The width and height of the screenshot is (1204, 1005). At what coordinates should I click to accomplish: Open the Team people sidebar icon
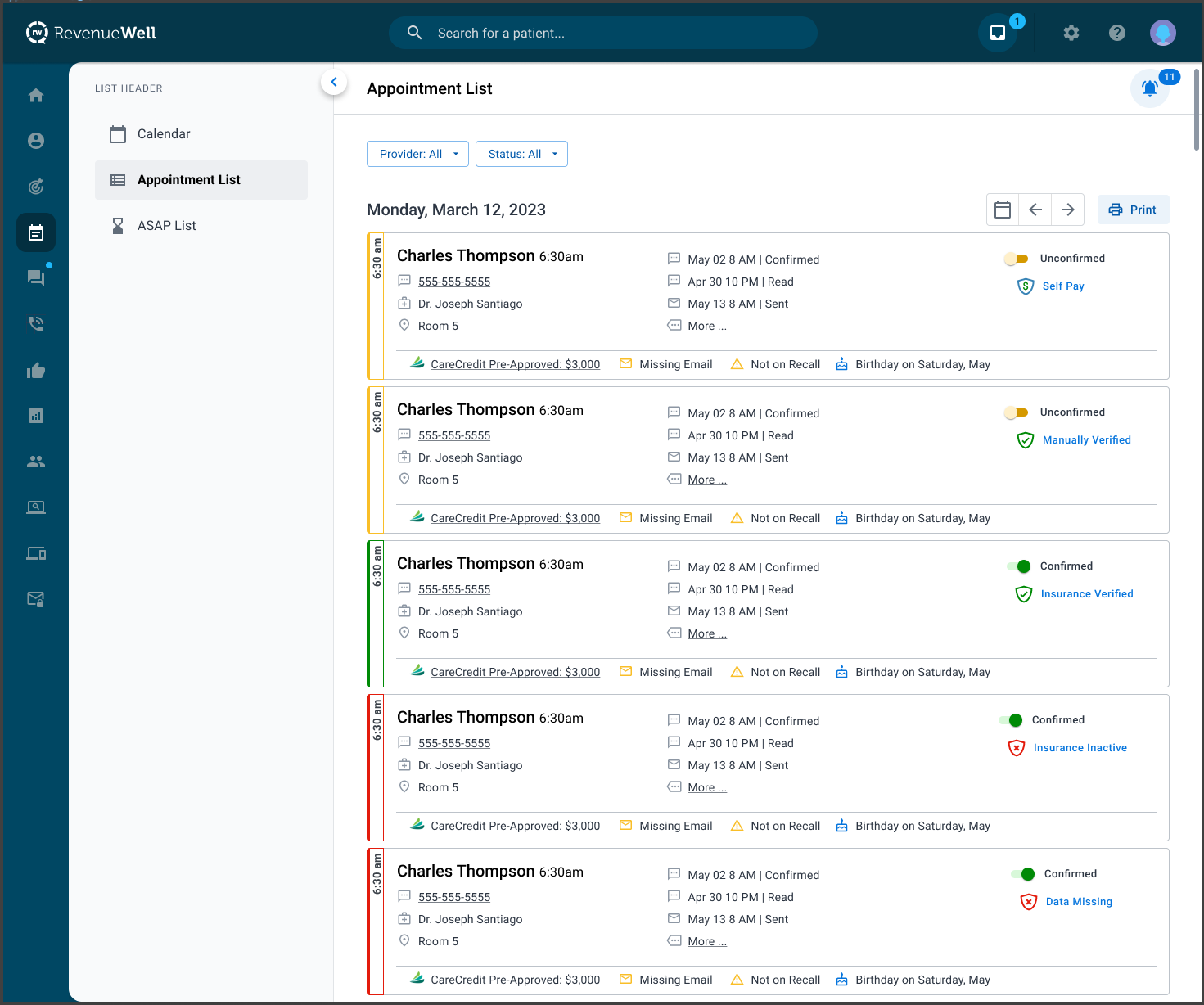click(36, 462)
